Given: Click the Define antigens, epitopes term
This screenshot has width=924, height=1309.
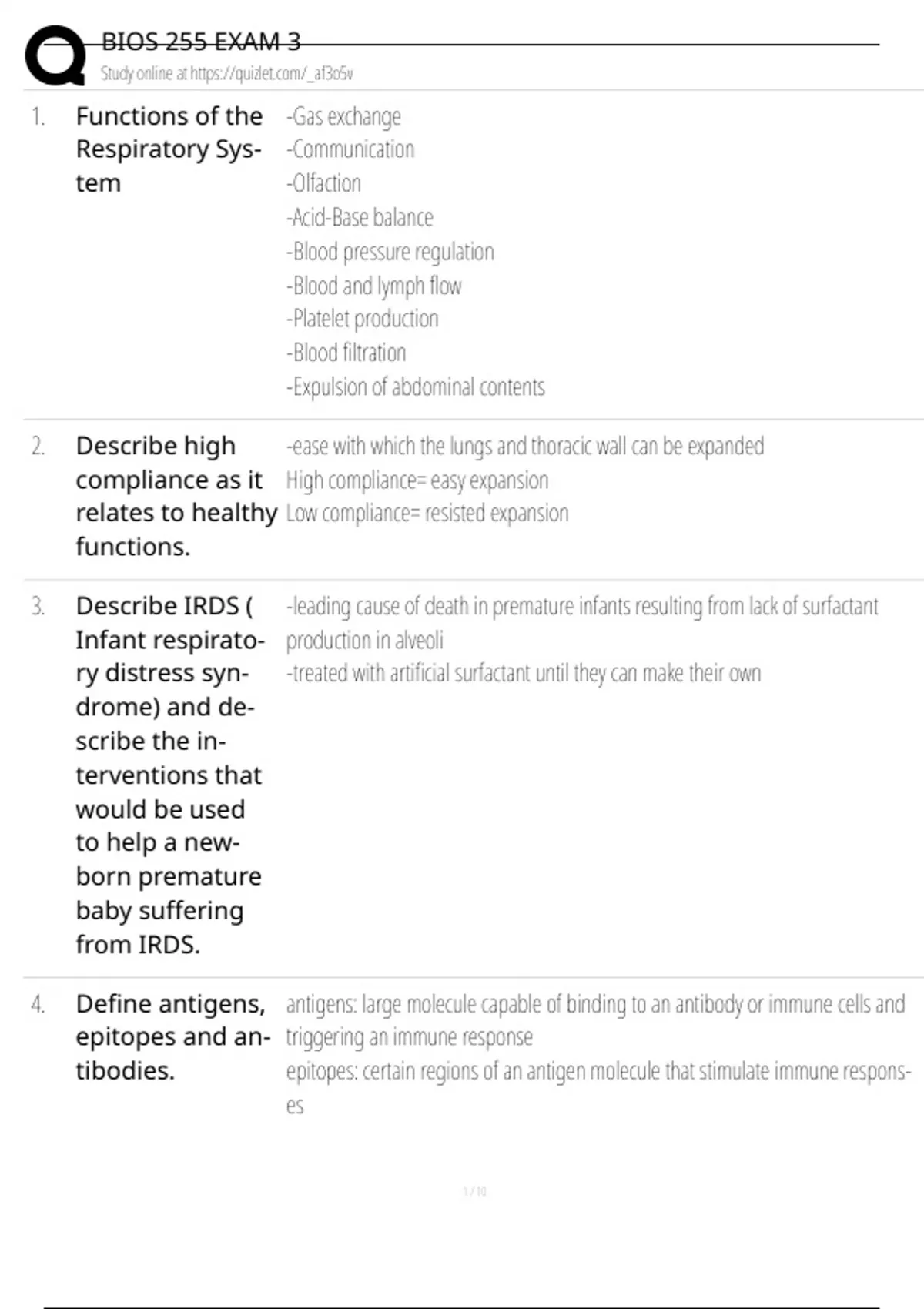Looking at the screenshot, I should pyautogui.click(x=173, y=1036).
